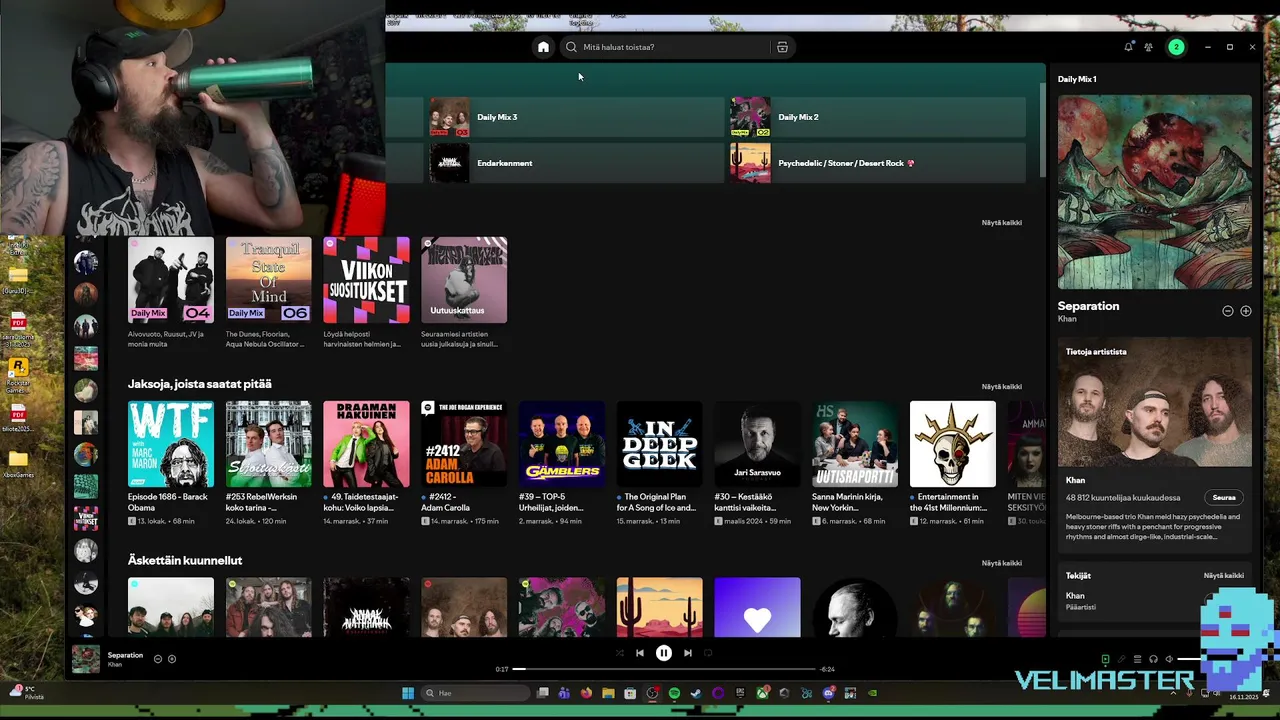
Task: Open WTF Episode 1686 Barack Obama
Action: click(171, 444)
